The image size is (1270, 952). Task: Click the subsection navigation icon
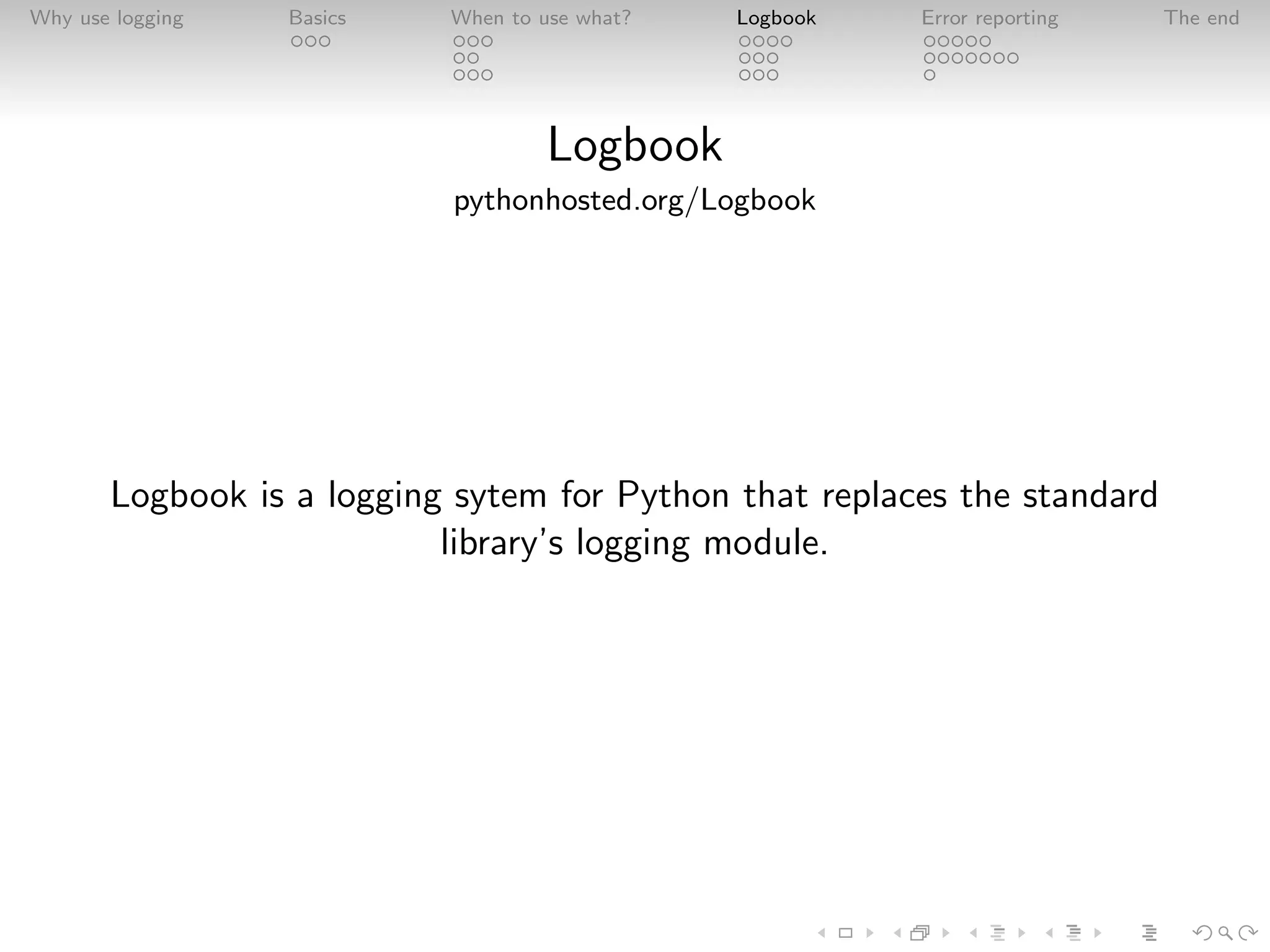pyautogui.click(x=997, y=933)
